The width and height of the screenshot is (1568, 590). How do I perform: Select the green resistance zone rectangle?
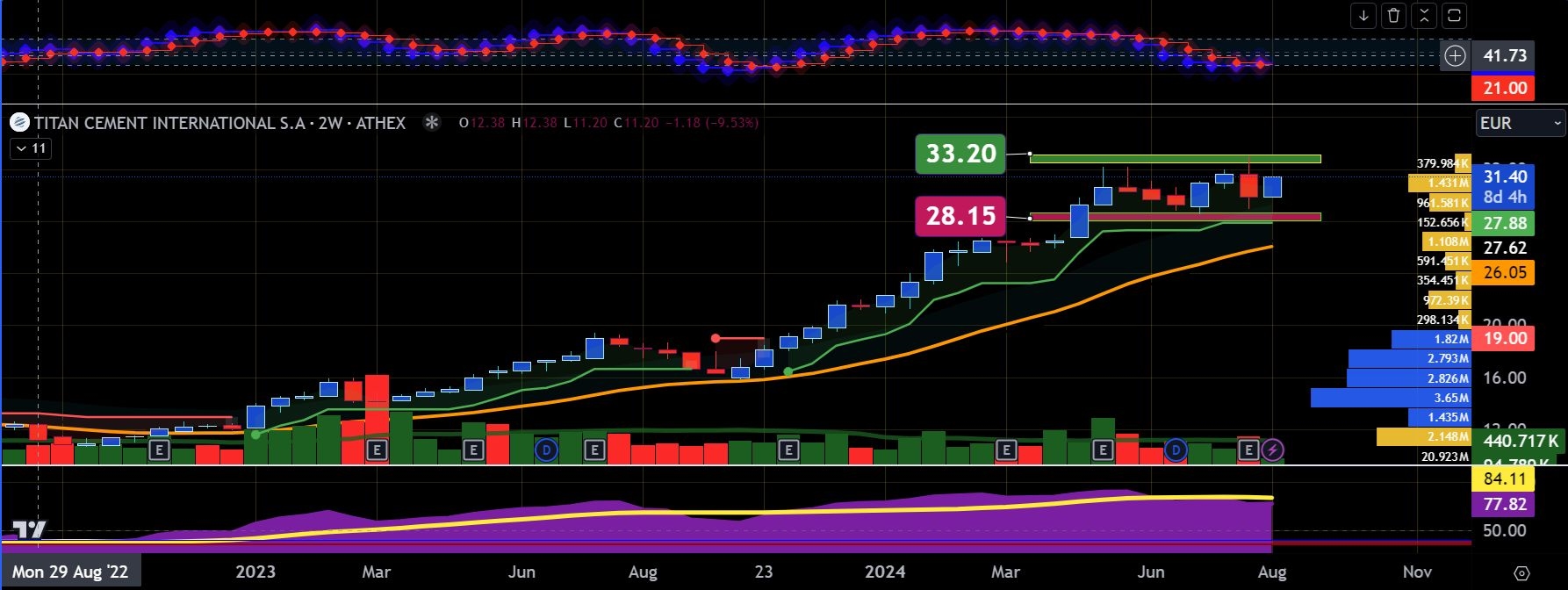click(x=1176, y=159)
